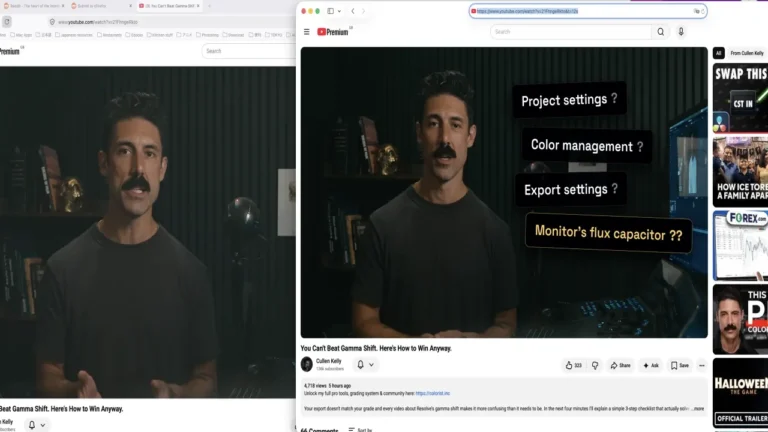
Task: Click the notification bell under Cullen Kelly
Action: tap(360, 365)
